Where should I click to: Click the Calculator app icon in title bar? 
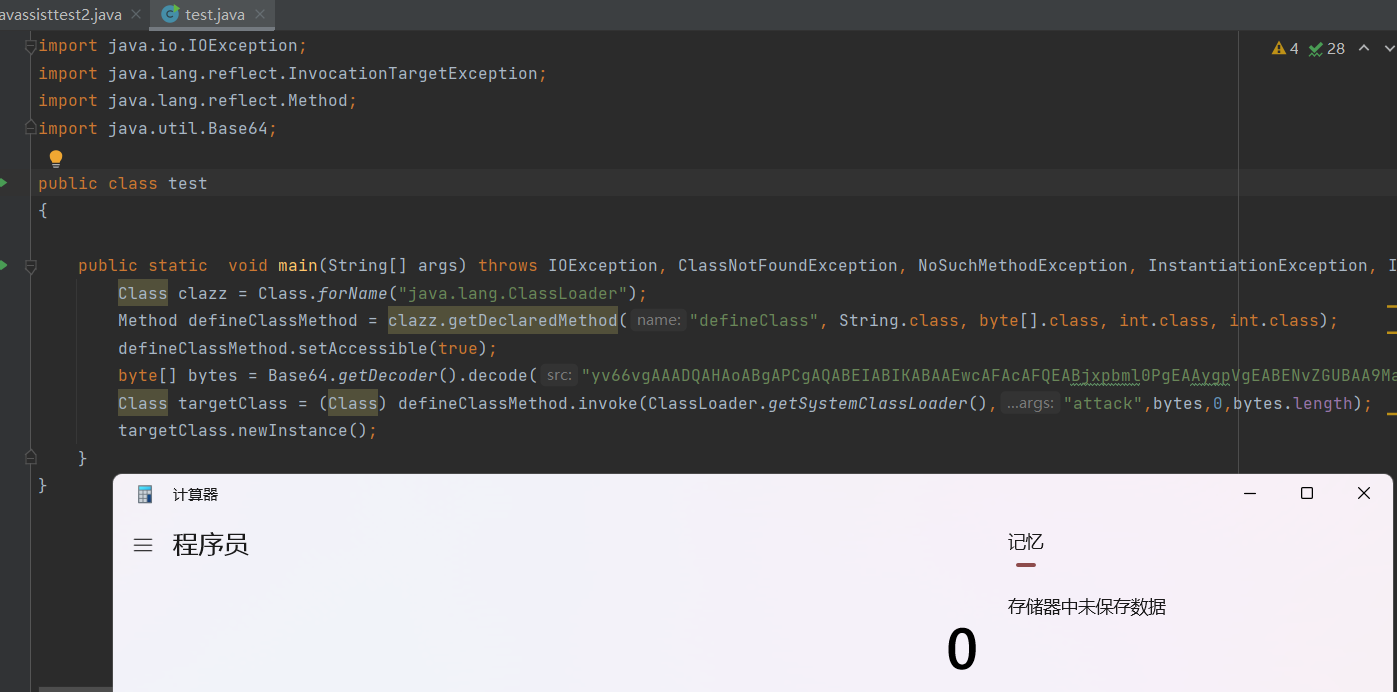pyautogui.click(x=145, y=494)
